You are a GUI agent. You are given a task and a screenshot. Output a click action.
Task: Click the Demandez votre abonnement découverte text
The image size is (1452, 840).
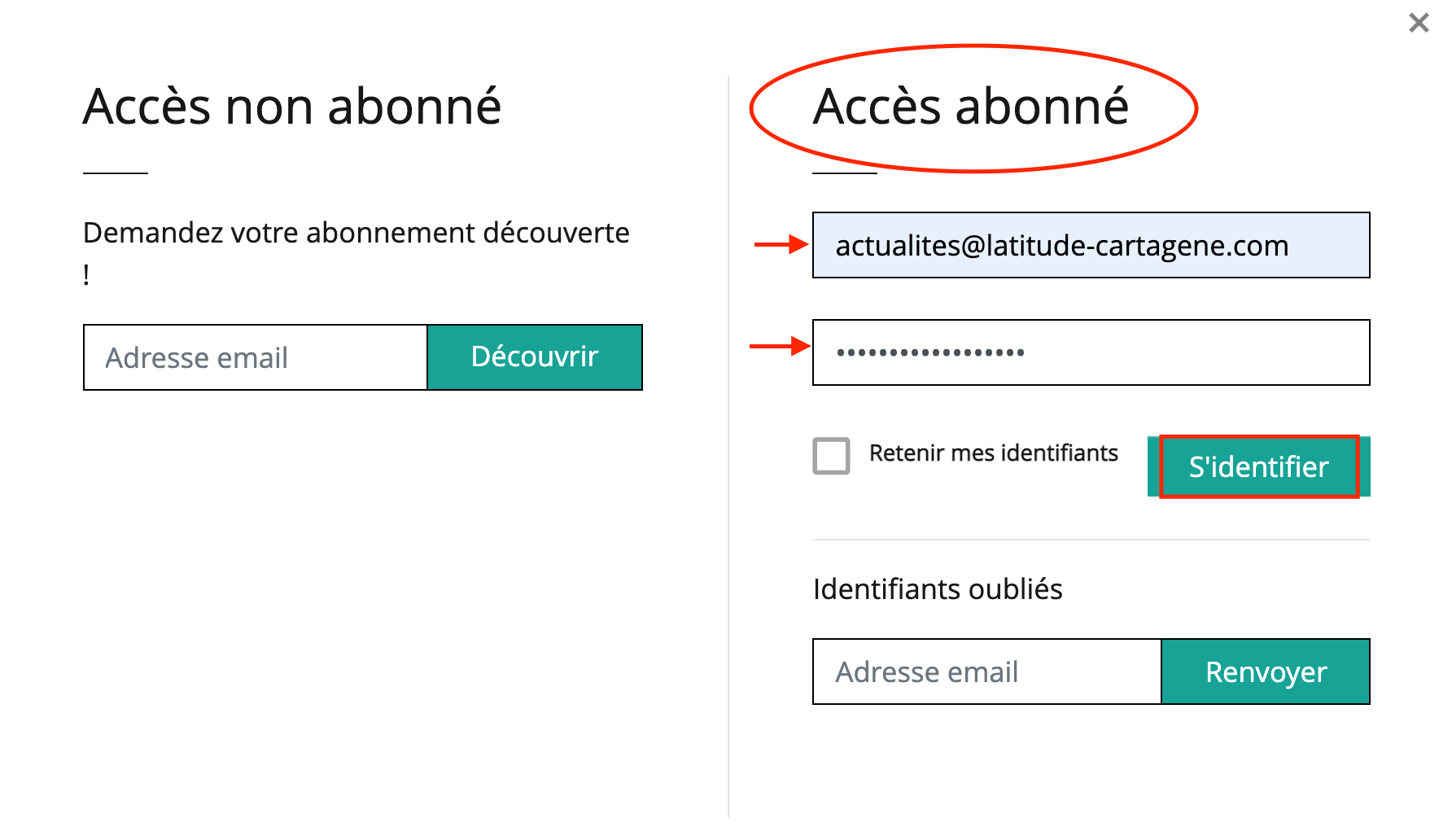356,234
